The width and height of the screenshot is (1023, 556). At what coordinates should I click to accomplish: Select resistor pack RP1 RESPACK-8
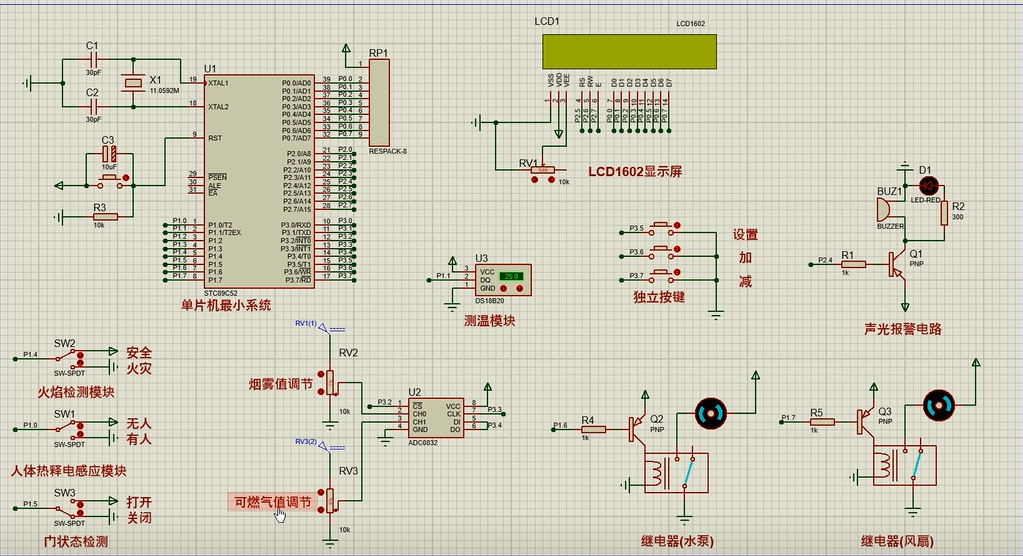[x=380, y=102]
